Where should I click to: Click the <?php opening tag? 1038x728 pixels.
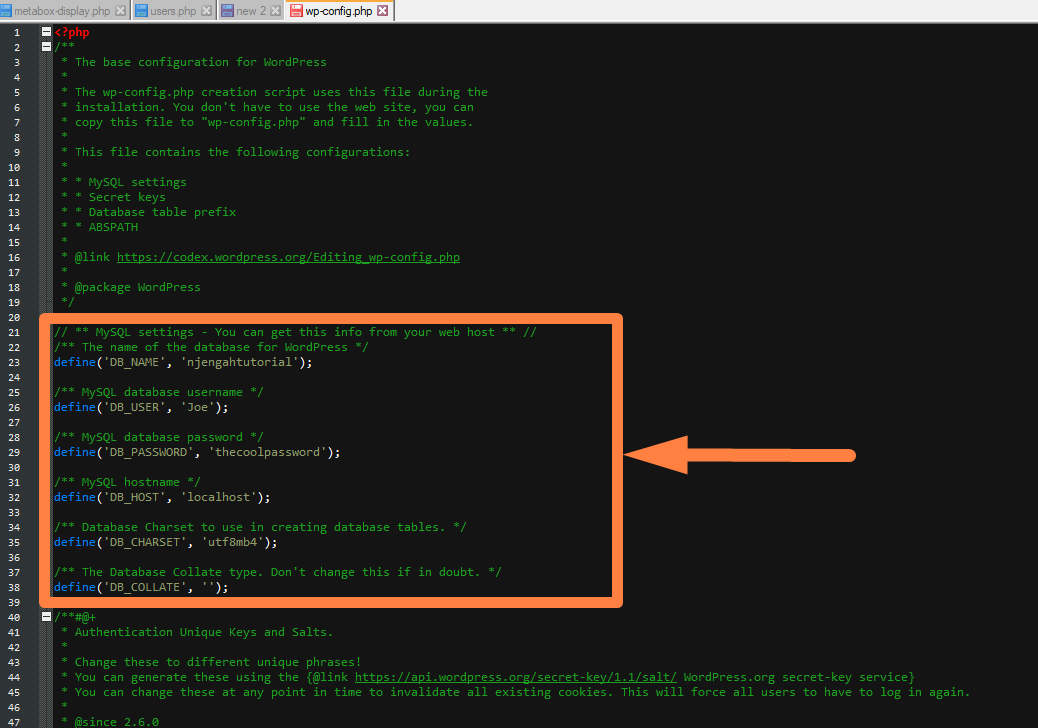[x=72, y=32]
